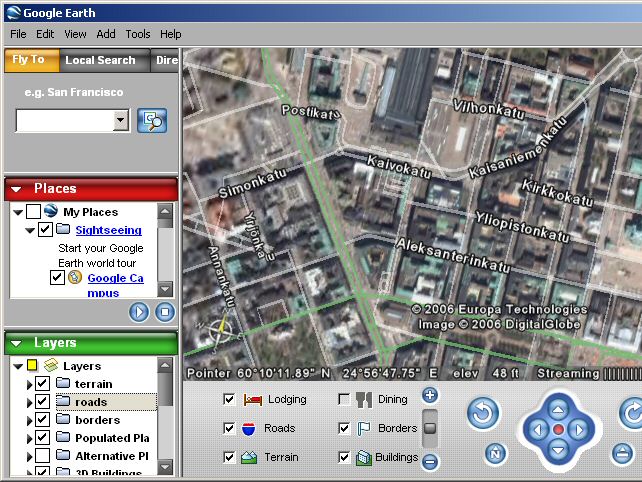This screenshot has width=642, height=482.
Task: Click the tilt view button
Action: 622,454
